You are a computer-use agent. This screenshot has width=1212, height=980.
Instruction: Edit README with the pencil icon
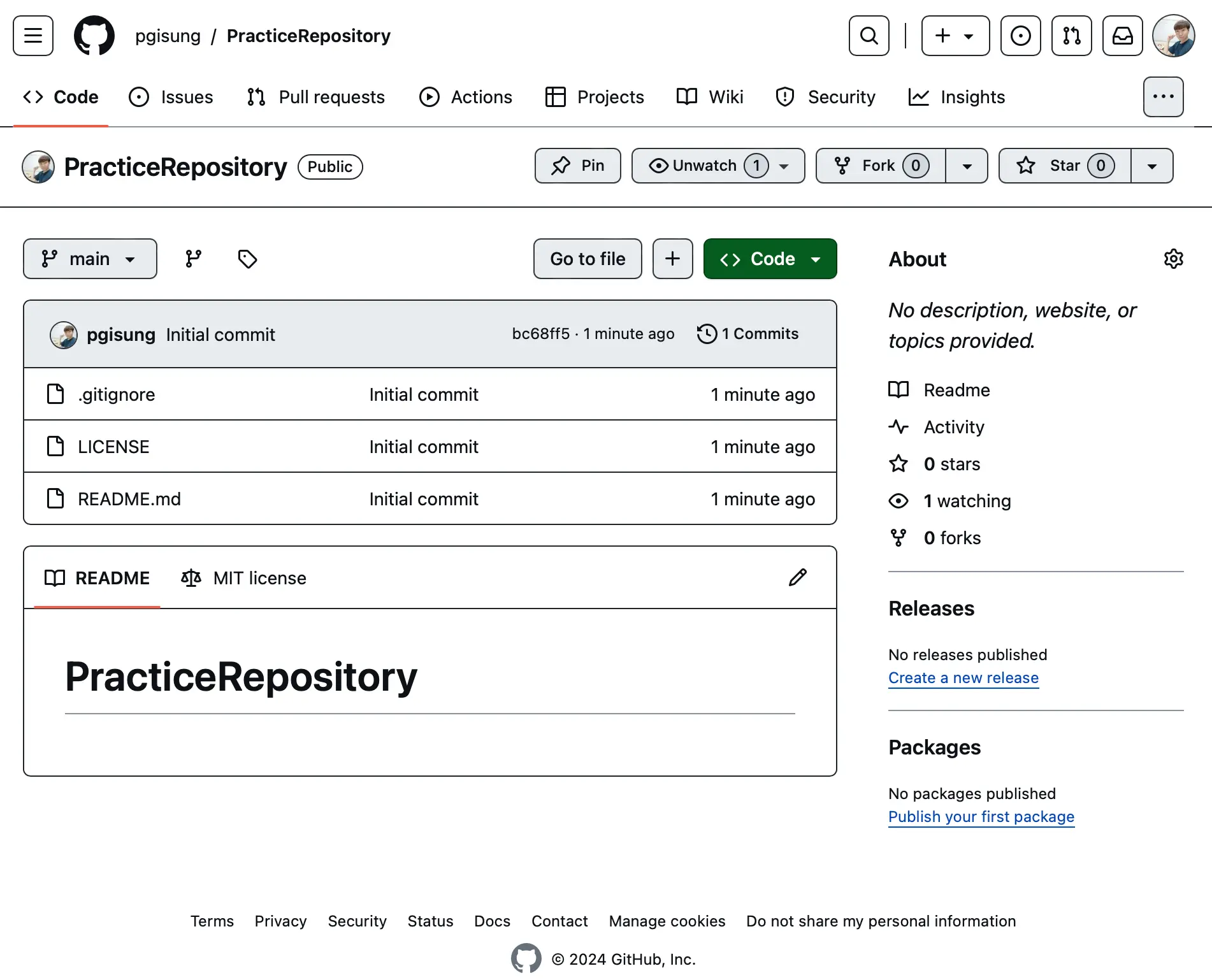coord(798,577)
